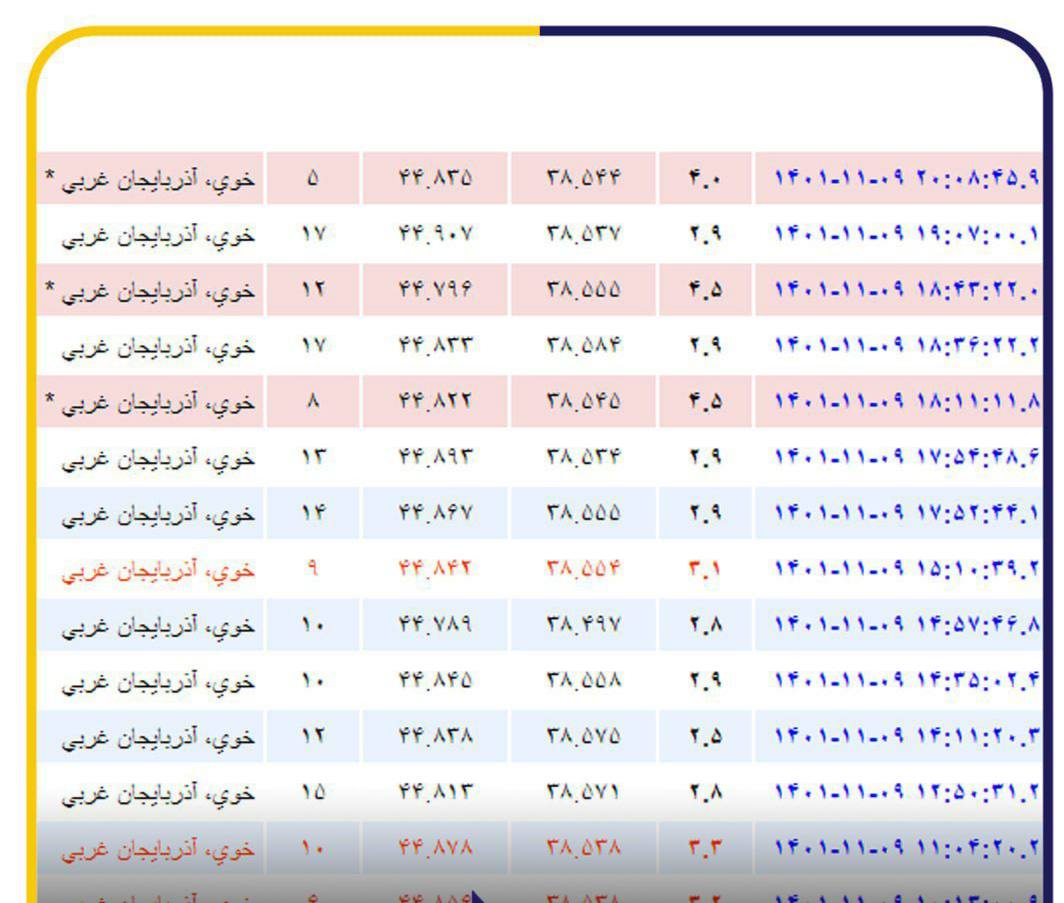Click the red latitude value '۳۸.۵۳۸'
1064x903 pixels.
[x=584, y=847]
